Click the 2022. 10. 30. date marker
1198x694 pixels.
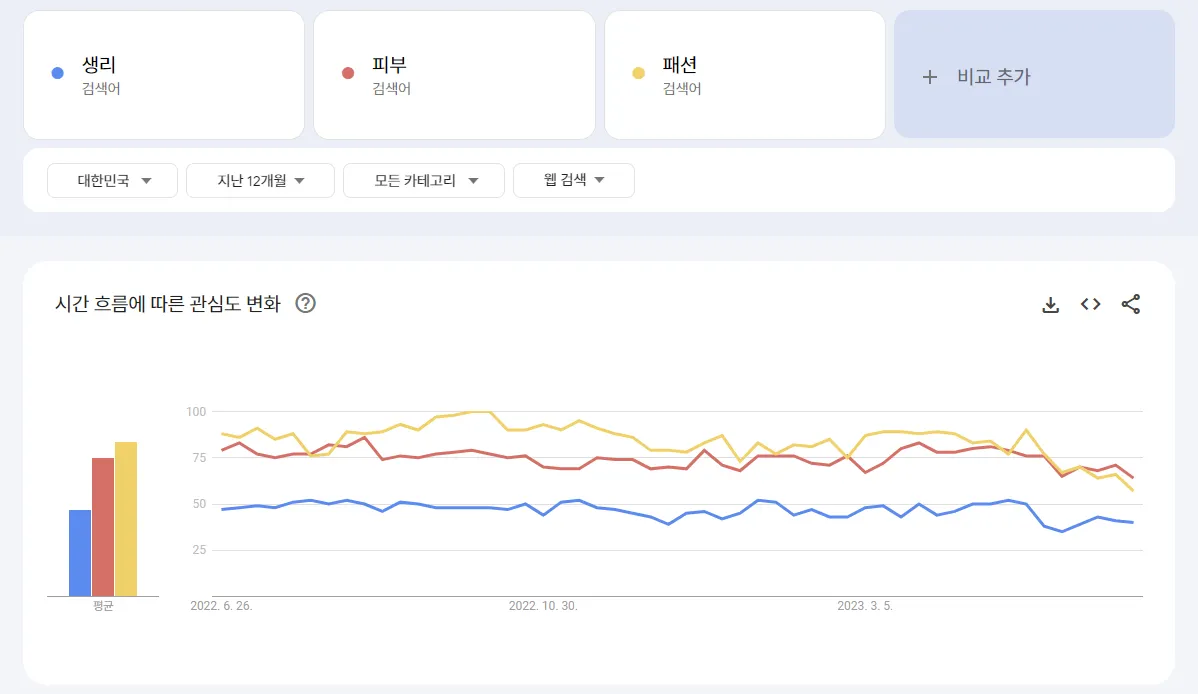[543, 606]
